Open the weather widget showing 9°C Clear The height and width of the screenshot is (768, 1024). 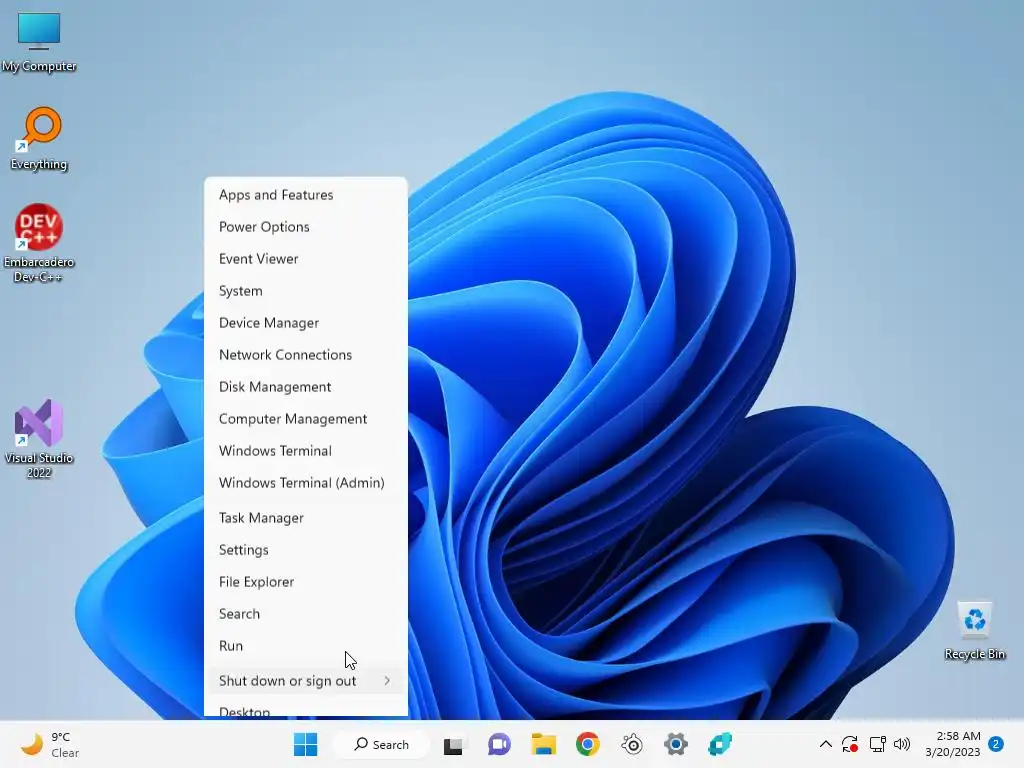coord(51,744)
